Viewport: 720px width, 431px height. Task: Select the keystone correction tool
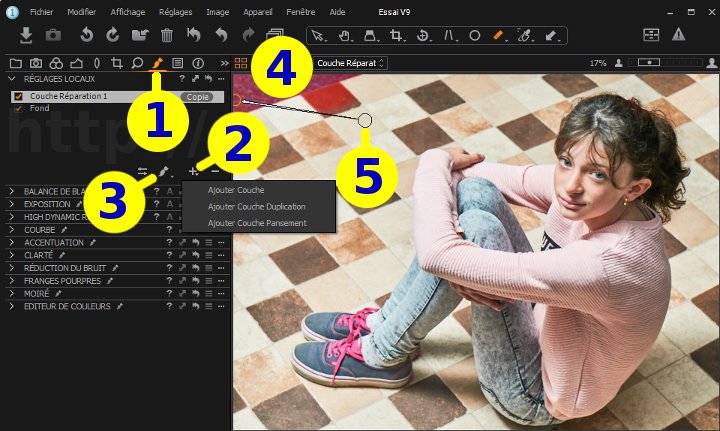click(449, 35)
